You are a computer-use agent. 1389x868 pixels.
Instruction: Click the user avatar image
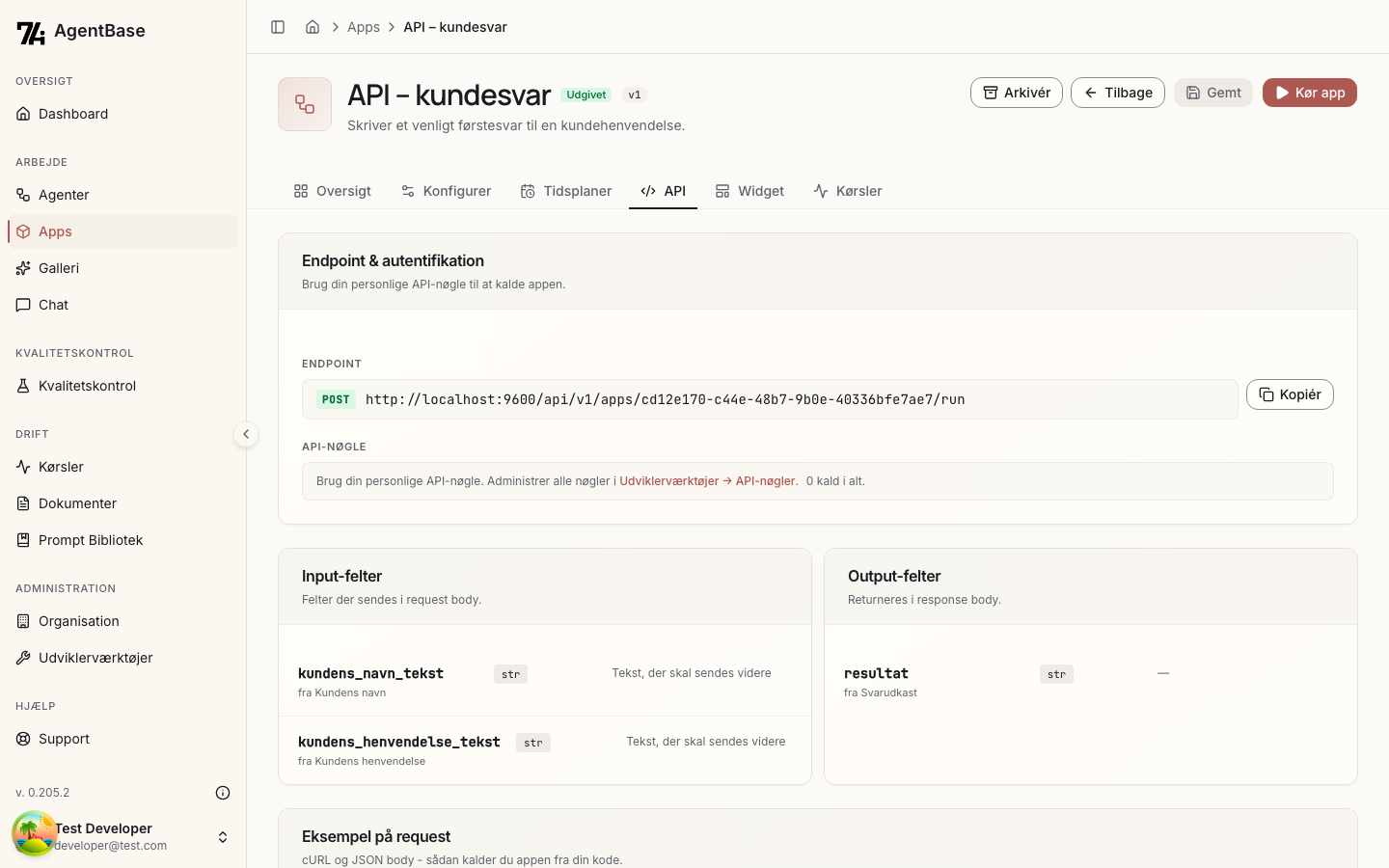34,834
